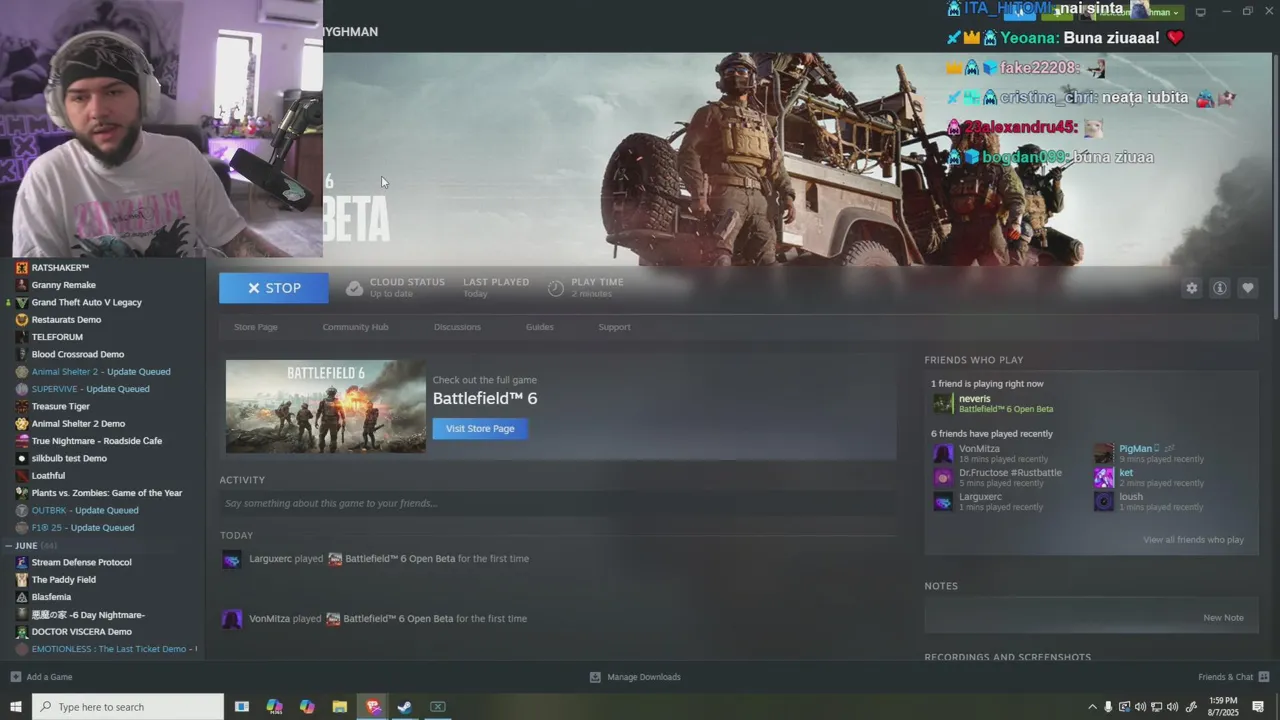Open Battlefield 6 promo thumbnail
Screen dimensions: 1280x720
(325, 406)
